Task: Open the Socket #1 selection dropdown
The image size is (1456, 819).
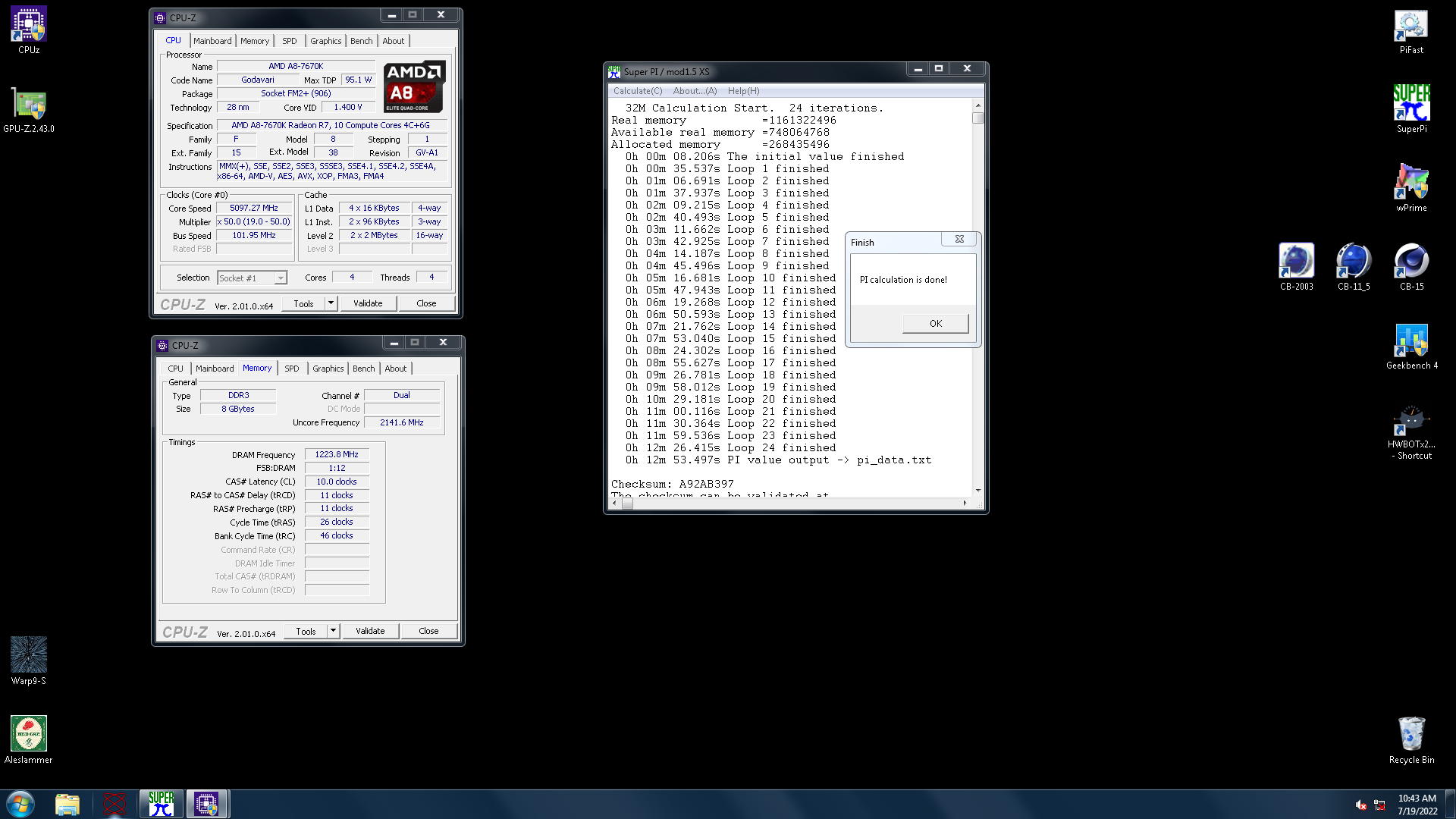Action: coord(252,278)
